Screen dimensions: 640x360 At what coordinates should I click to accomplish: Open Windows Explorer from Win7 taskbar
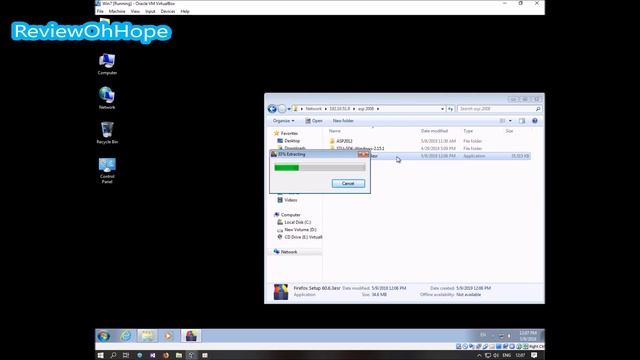click(147, 336)
